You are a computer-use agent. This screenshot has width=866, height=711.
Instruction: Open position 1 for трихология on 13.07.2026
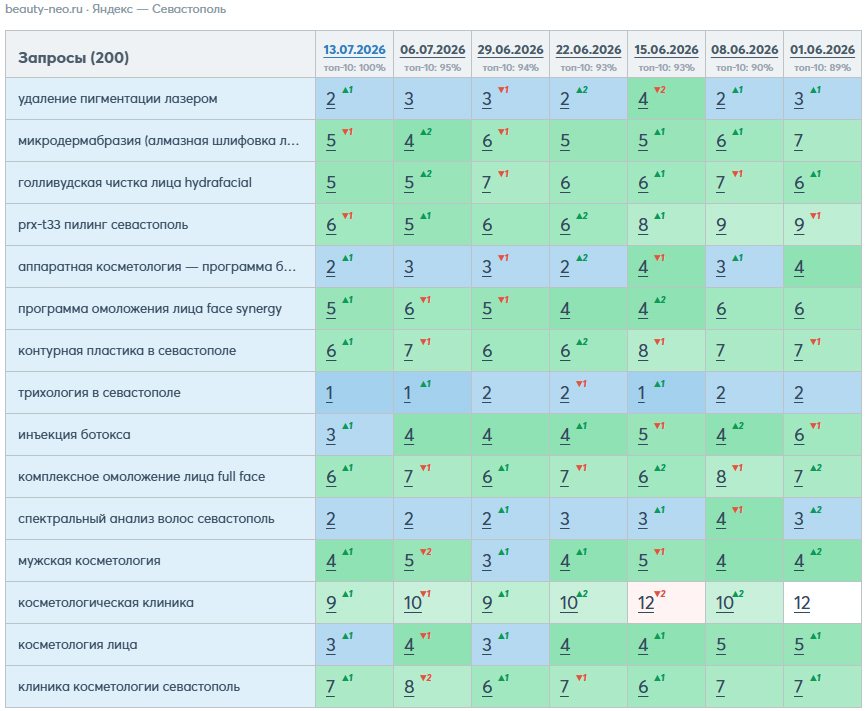pos(329,393)
